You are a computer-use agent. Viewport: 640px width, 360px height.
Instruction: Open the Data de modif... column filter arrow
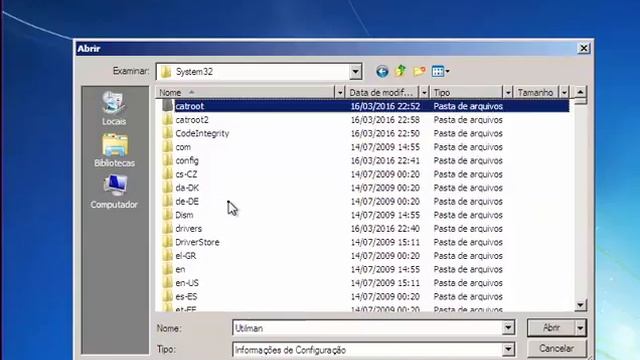424,93
